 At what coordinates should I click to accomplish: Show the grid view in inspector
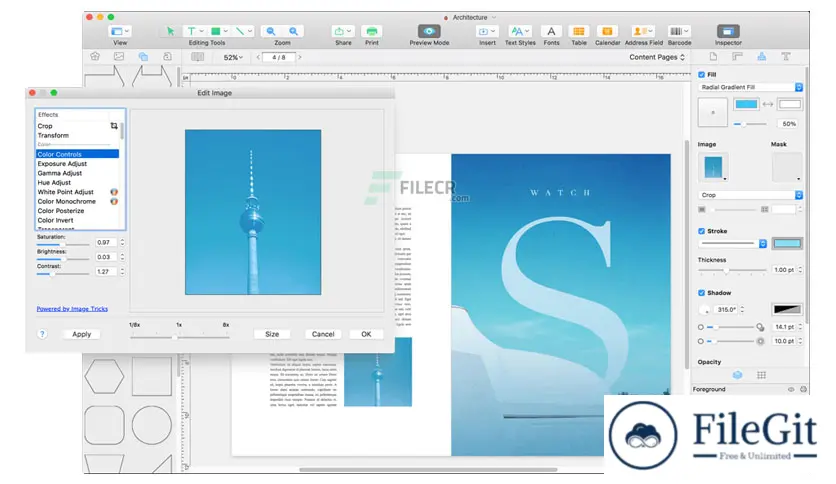pyautogui.click(x=761, y=375)
